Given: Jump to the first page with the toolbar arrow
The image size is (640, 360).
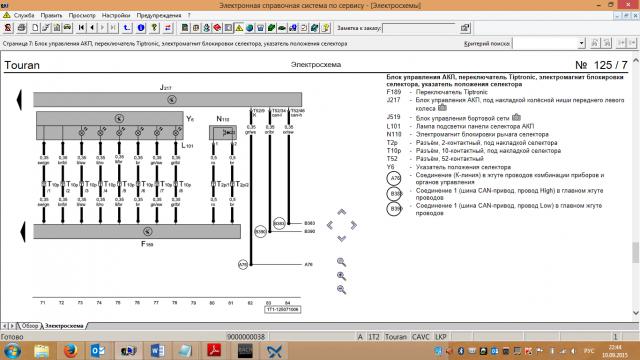Looking at the screenshot, I should pos(81,28).
